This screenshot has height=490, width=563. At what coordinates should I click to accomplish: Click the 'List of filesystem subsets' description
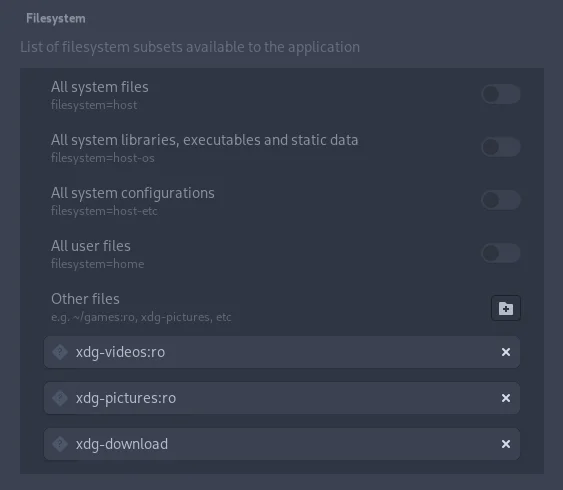point(190,47)
